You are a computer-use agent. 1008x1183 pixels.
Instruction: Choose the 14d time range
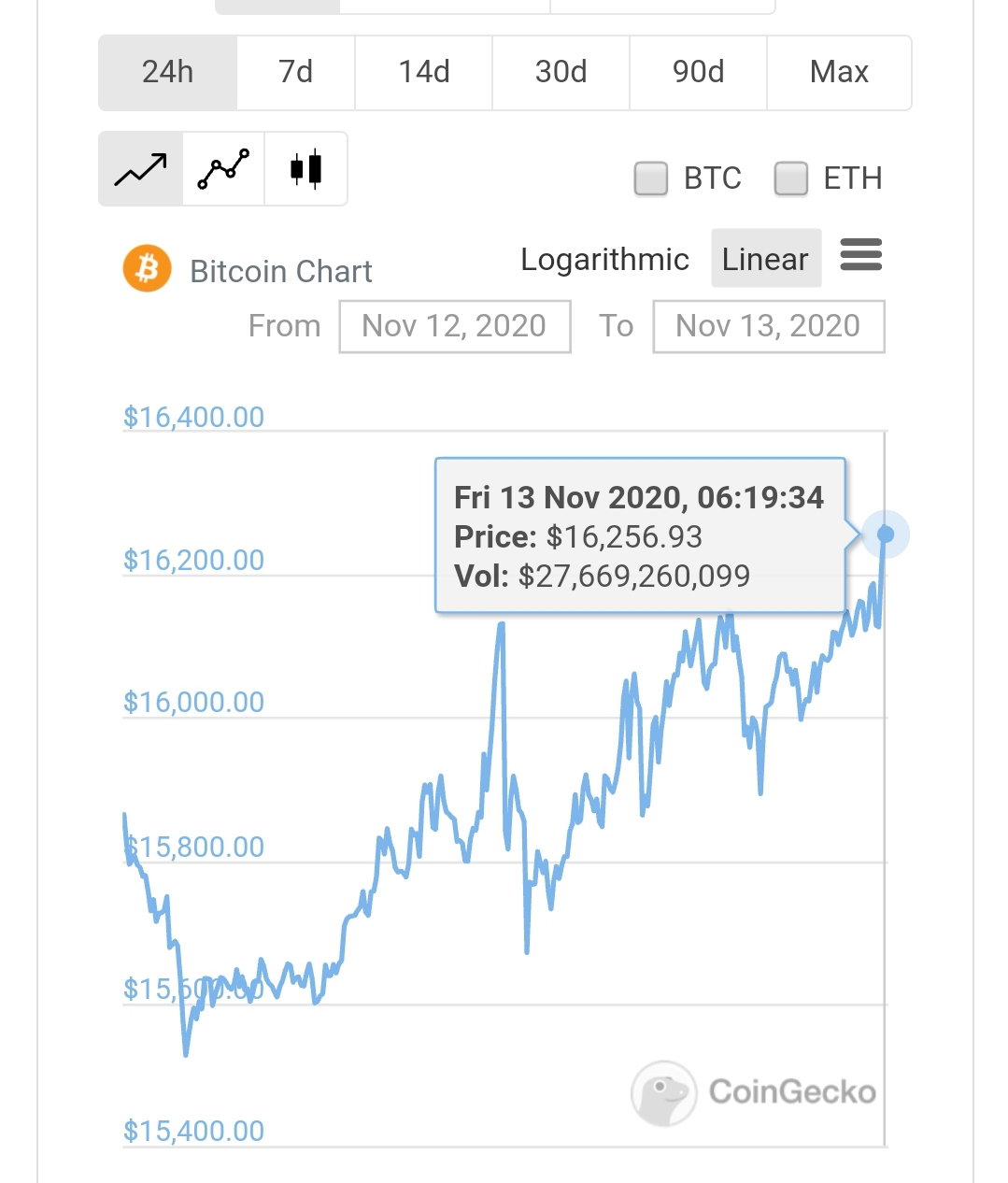click(x=424, y=72)
